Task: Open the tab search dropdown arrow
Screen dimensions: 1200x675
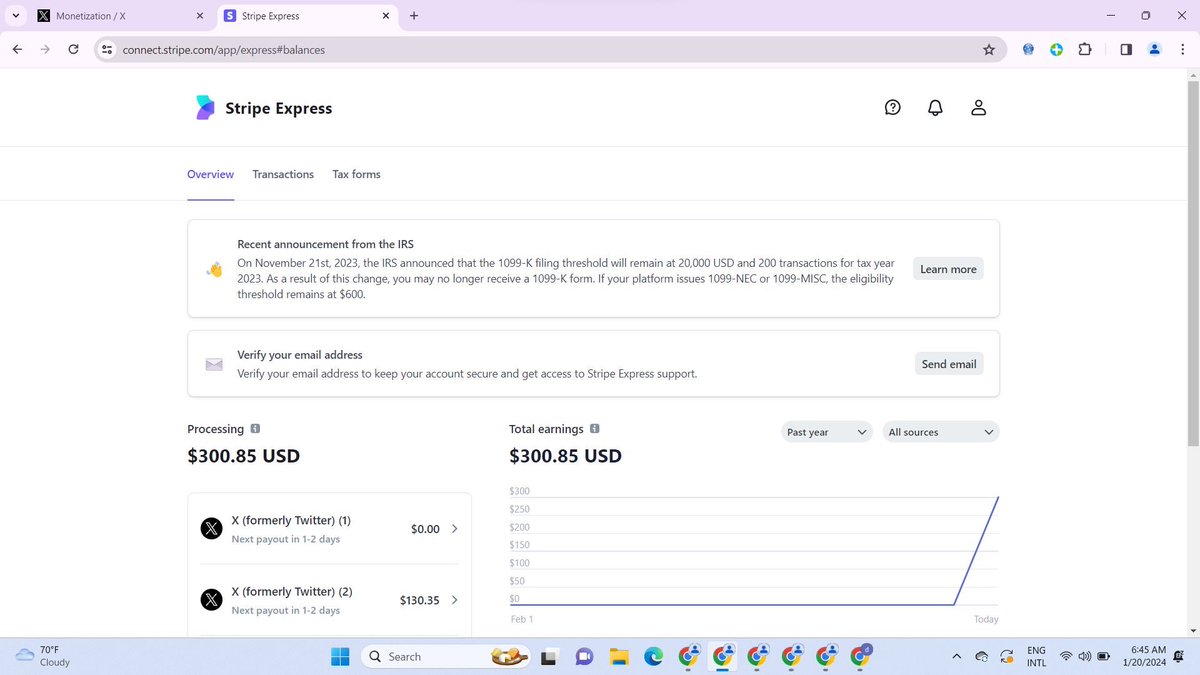Action: (16, 16)
